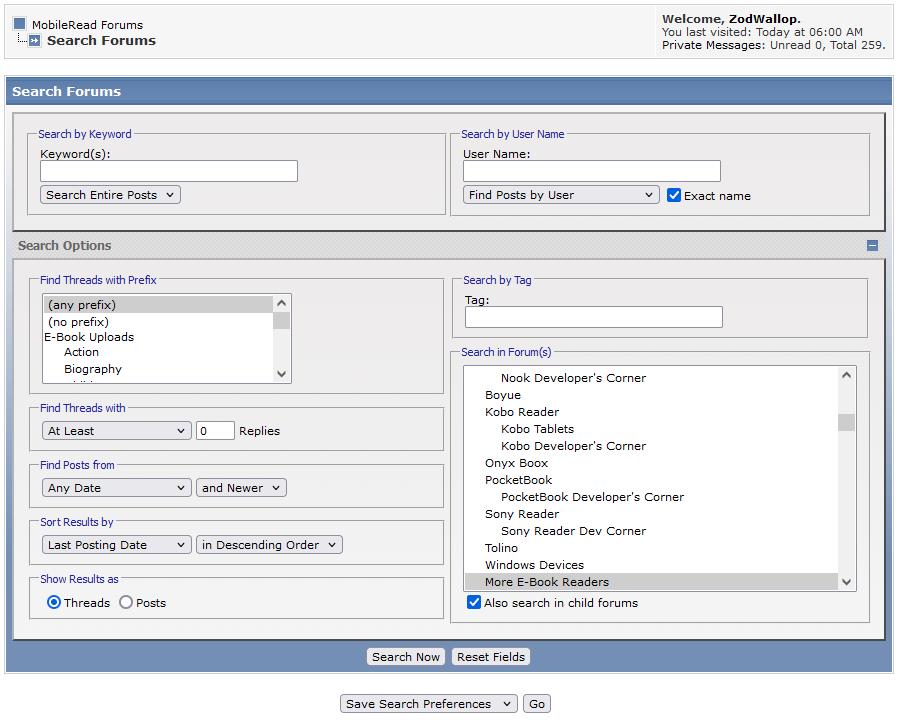Viewport: 898px width, 720px height.
Task: Toggle the Exact name checkbox
Action: point(674,195)
